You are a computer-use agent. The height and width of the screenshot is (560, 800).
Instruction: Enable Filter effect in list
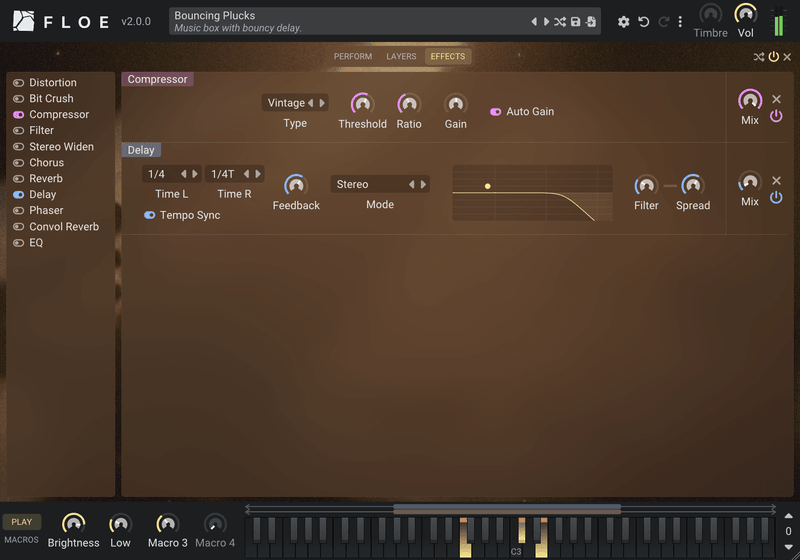pyautogui.click(x=18, y=131)
